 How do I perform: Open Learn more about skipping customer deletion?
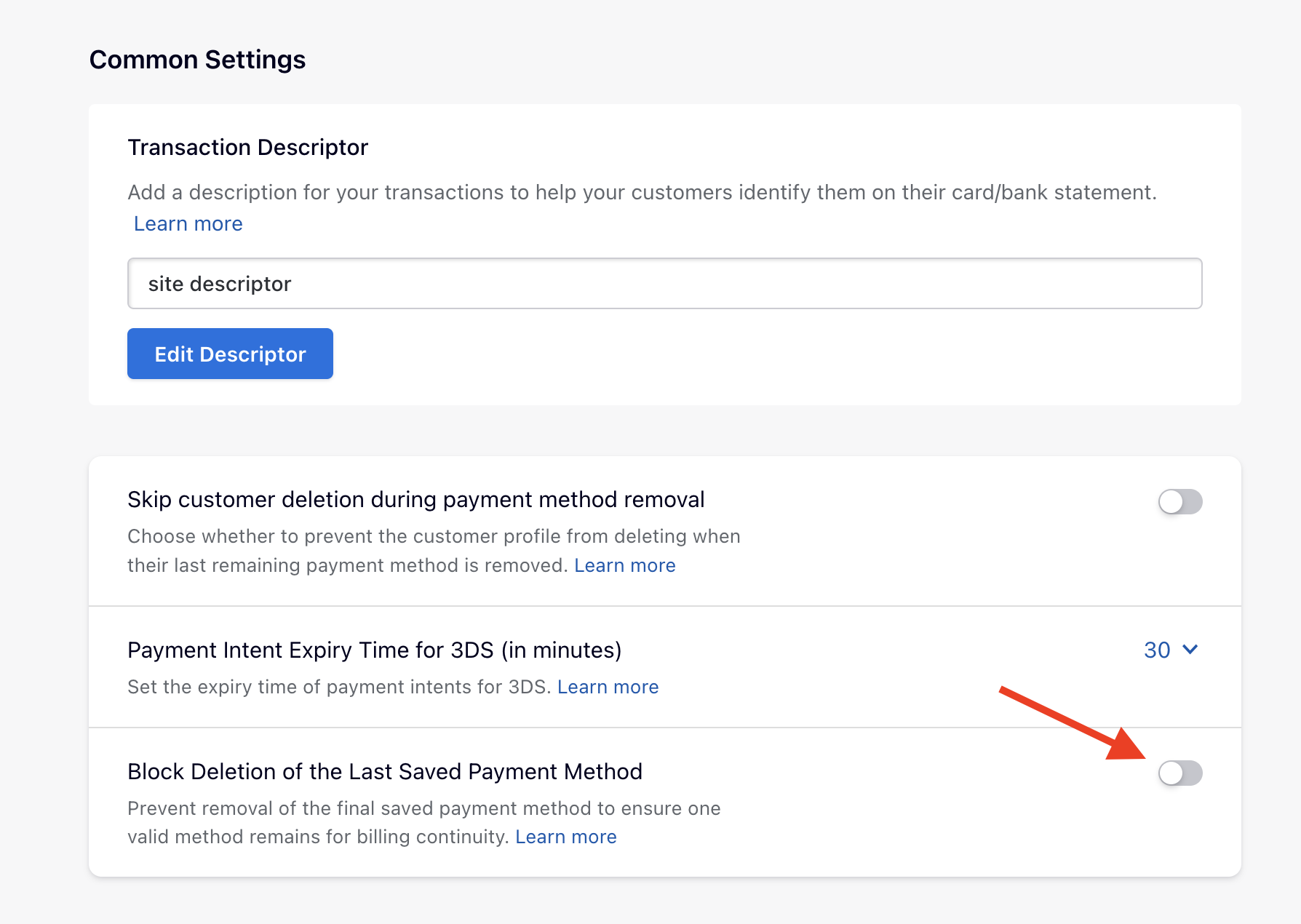pos(624,565)
